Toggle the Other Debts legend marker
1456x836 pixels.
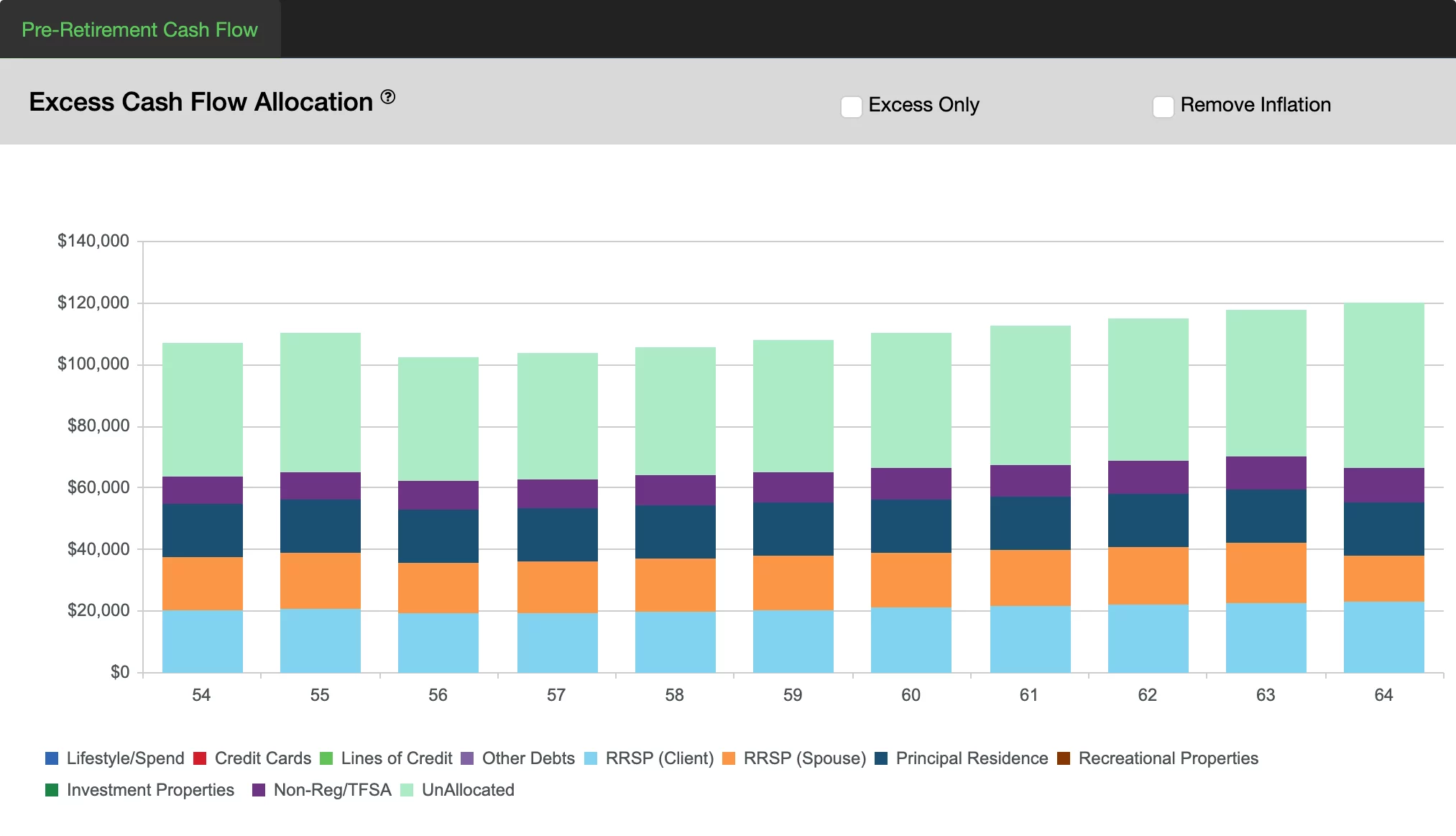click(467, 758)
